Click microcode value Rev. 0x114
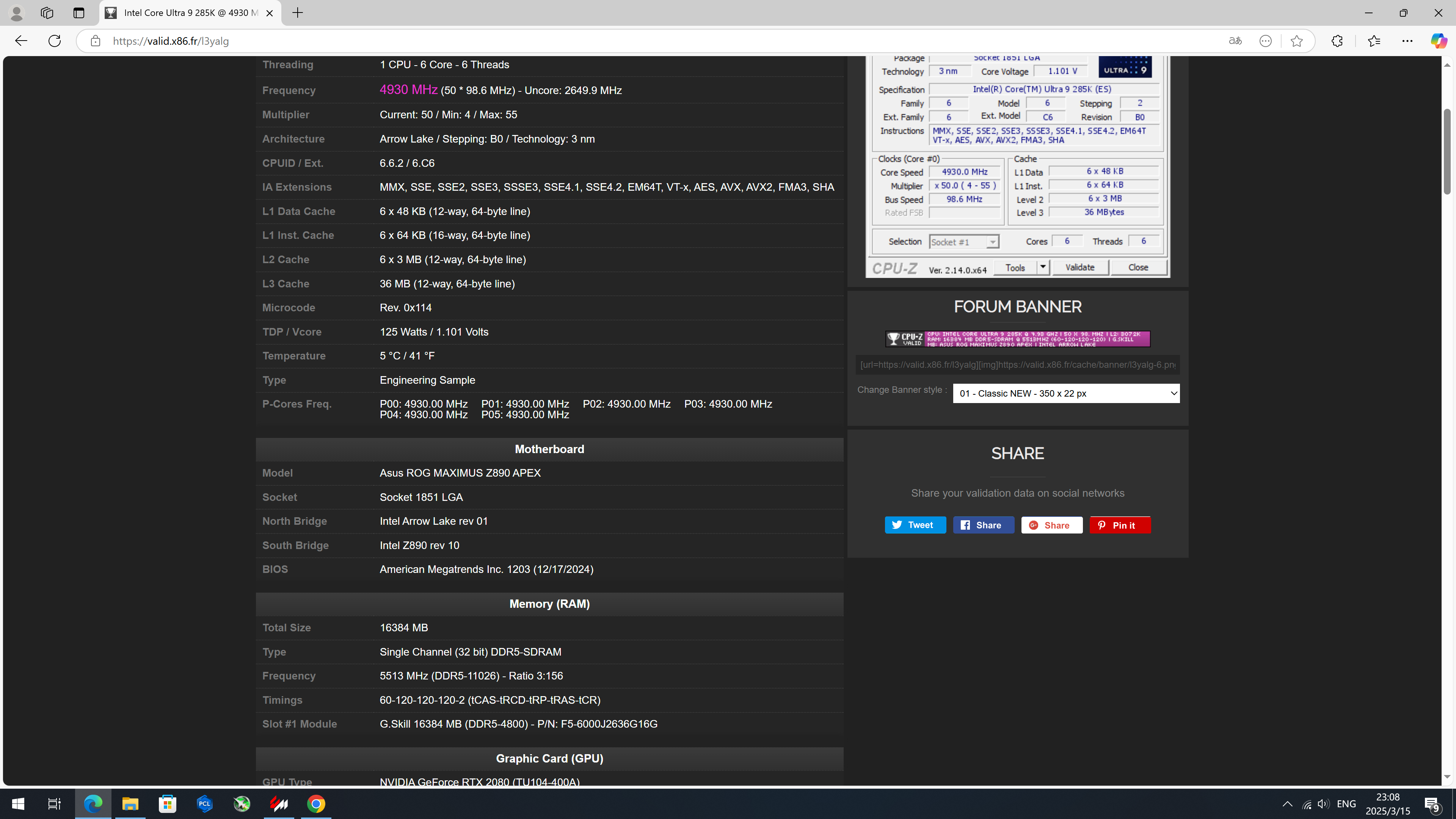The width and height of the screenshot is (1456, 819). click(405, 308)
